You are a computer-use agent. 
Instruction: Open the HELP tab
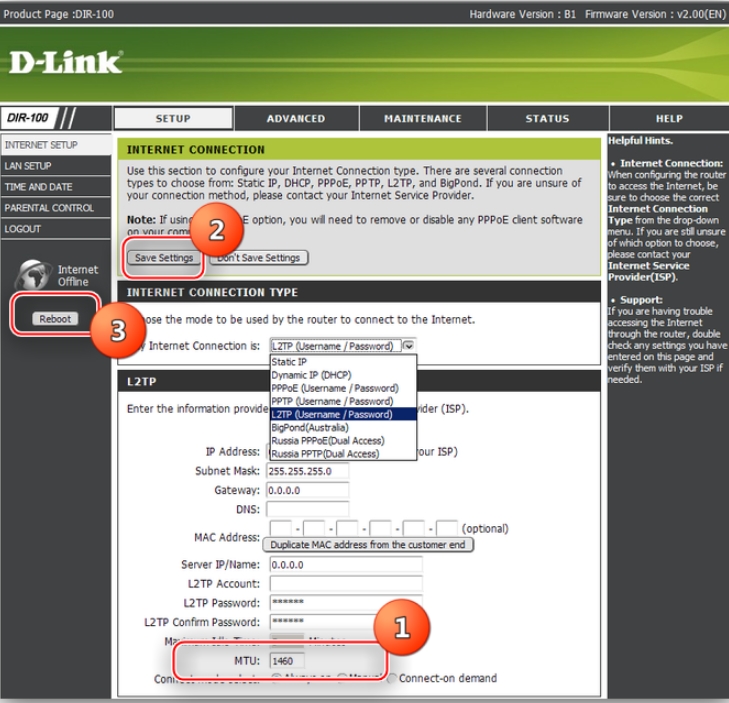click(x=669, y=119)
